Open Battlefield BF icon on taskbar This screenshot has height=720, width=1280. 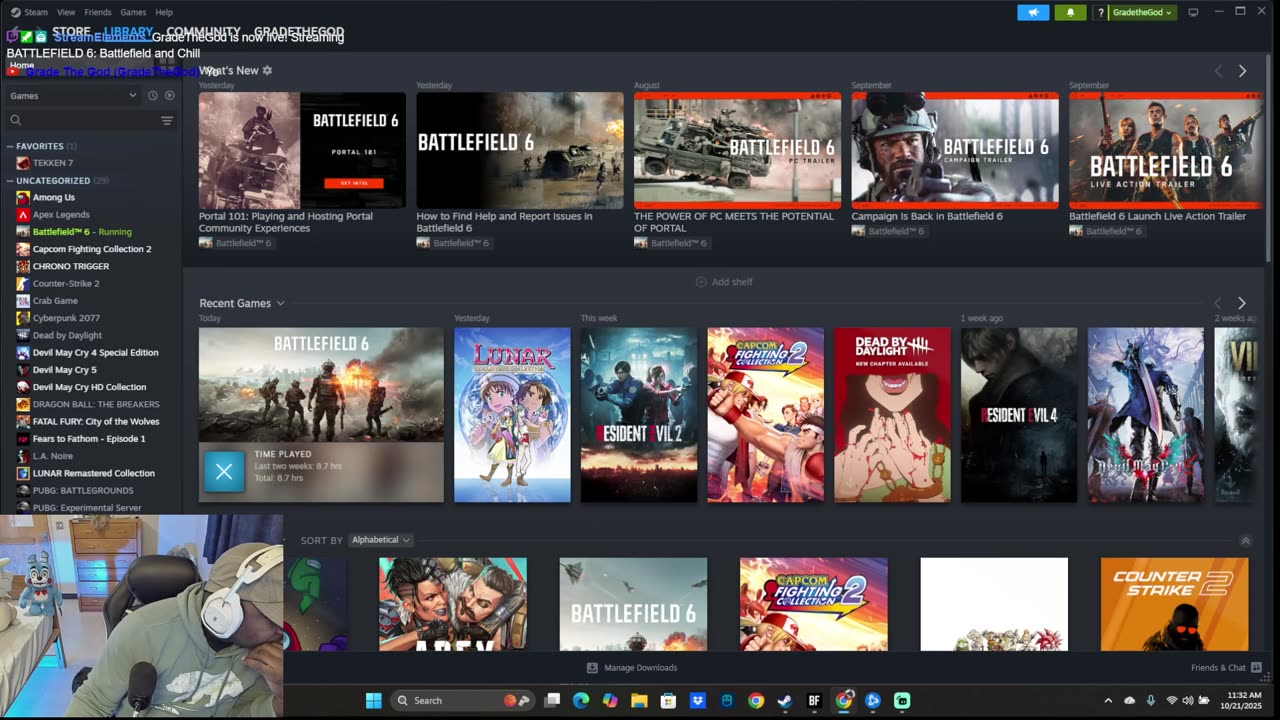click(x=814, y=700)
